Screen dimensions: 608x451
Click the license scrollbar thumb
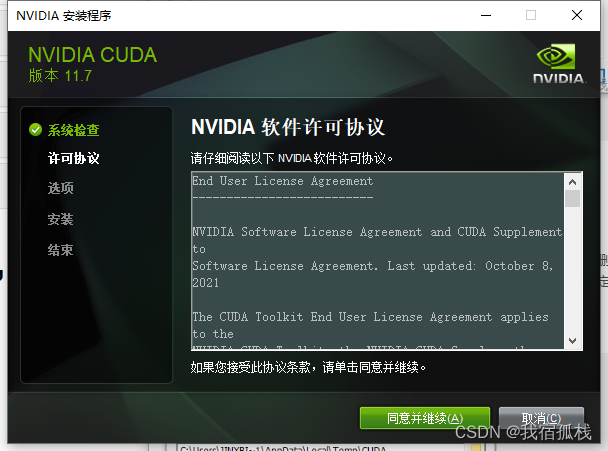[x=572, y=199]
